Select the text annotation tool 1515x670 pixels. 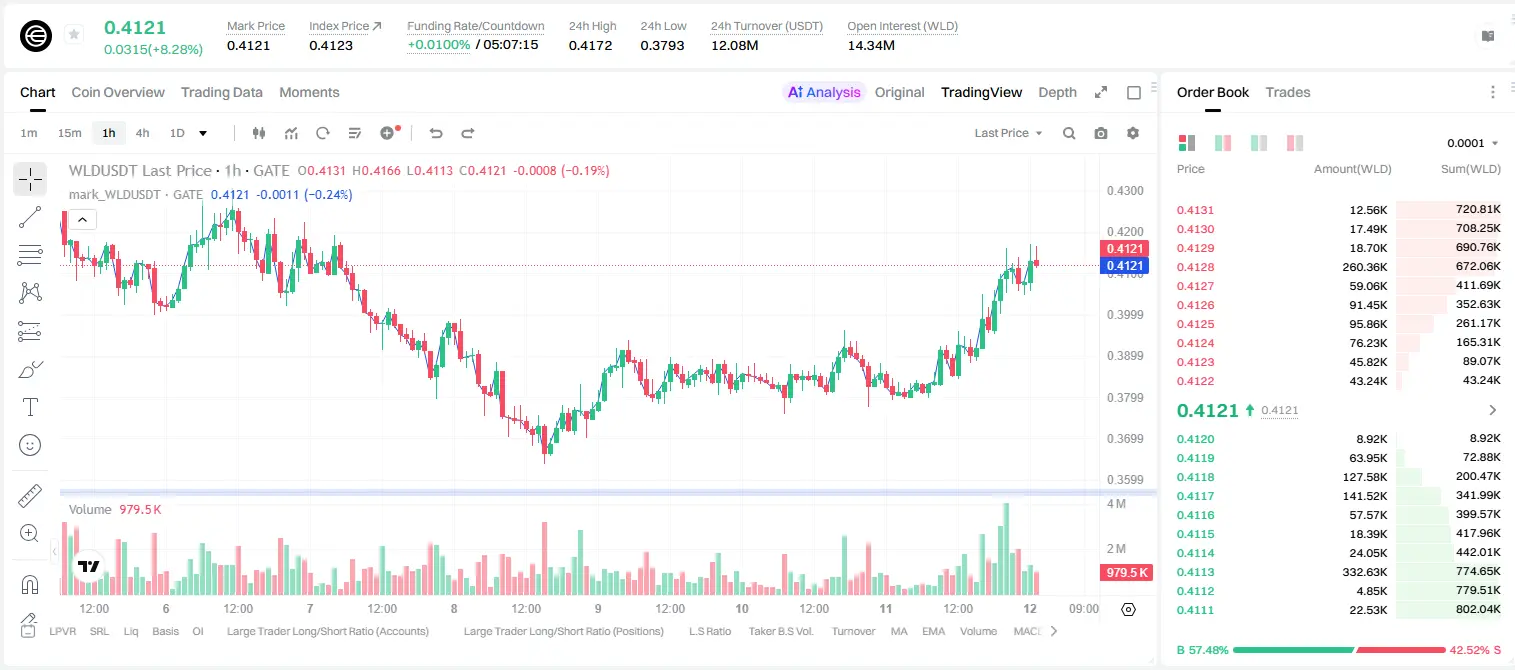pos(30,407)
